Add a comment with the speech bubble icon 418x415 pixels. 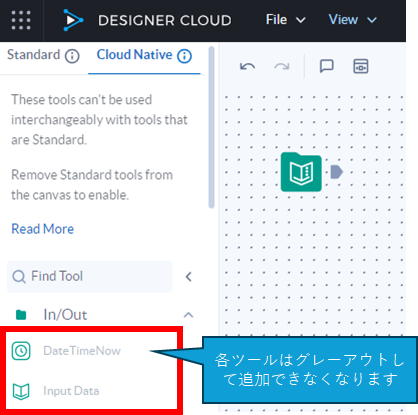pyautogui.click(x=326, y=66)
